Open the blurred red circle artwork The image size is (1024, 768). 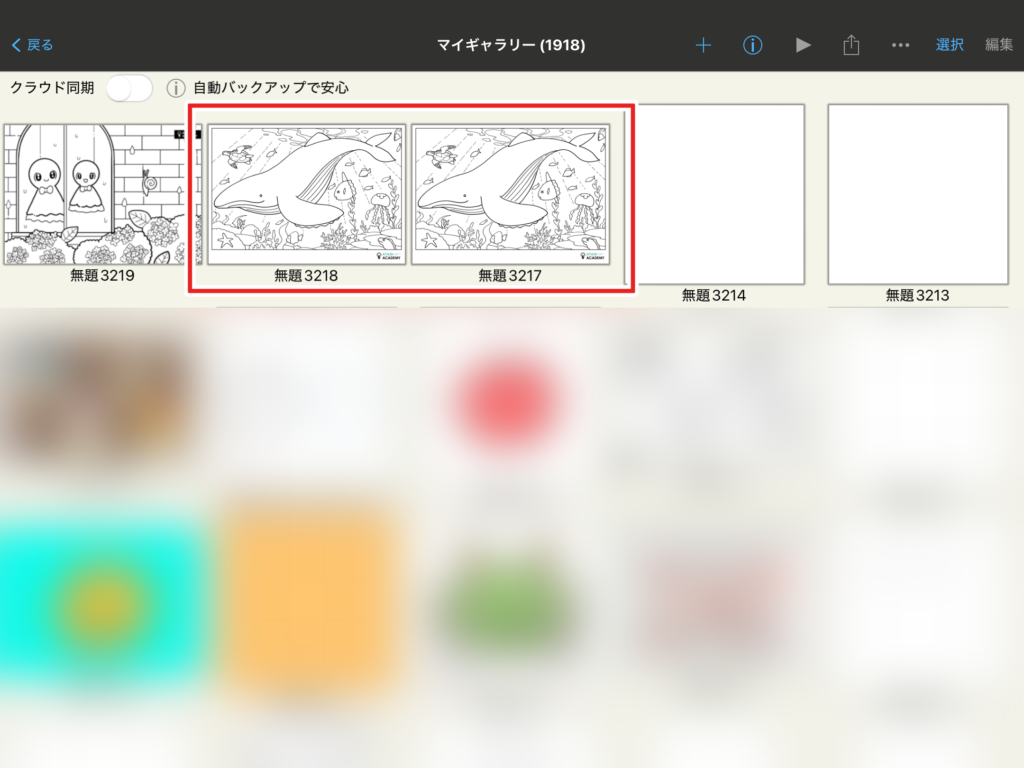coord(510,400)
